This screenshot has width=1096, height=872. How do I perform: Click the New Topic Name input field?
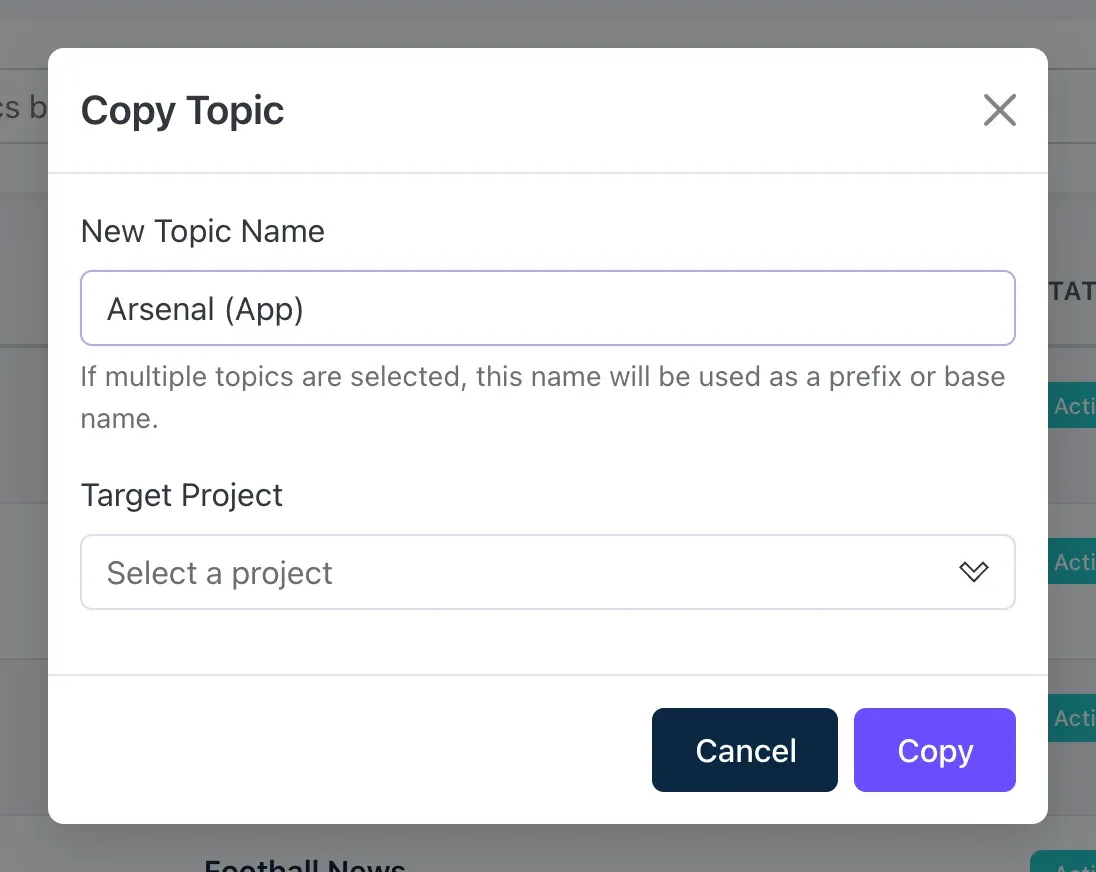coord(548,308)
